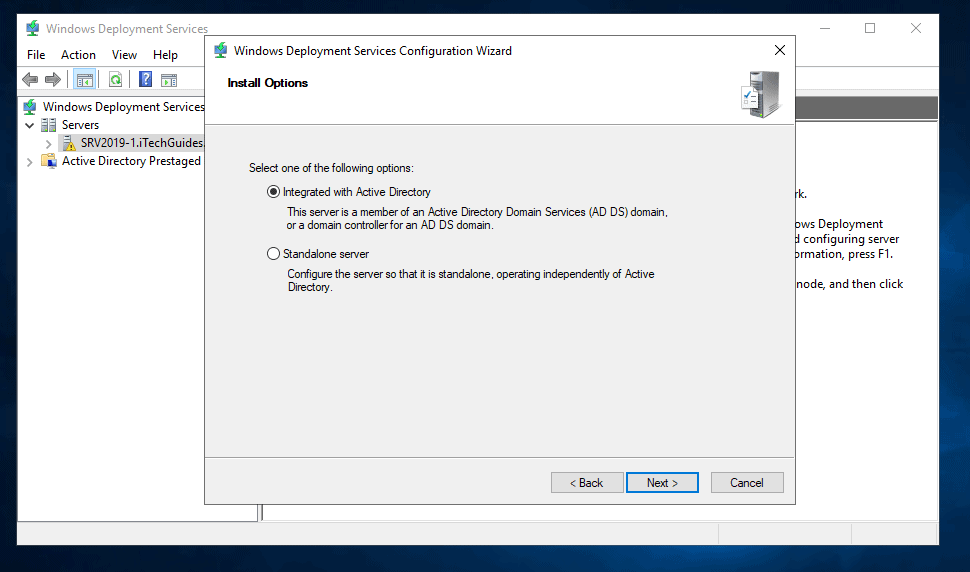The height and width of the screenshot is (572, 970).
Task: Select Standalone server radio button
Action: coord(273,254)
